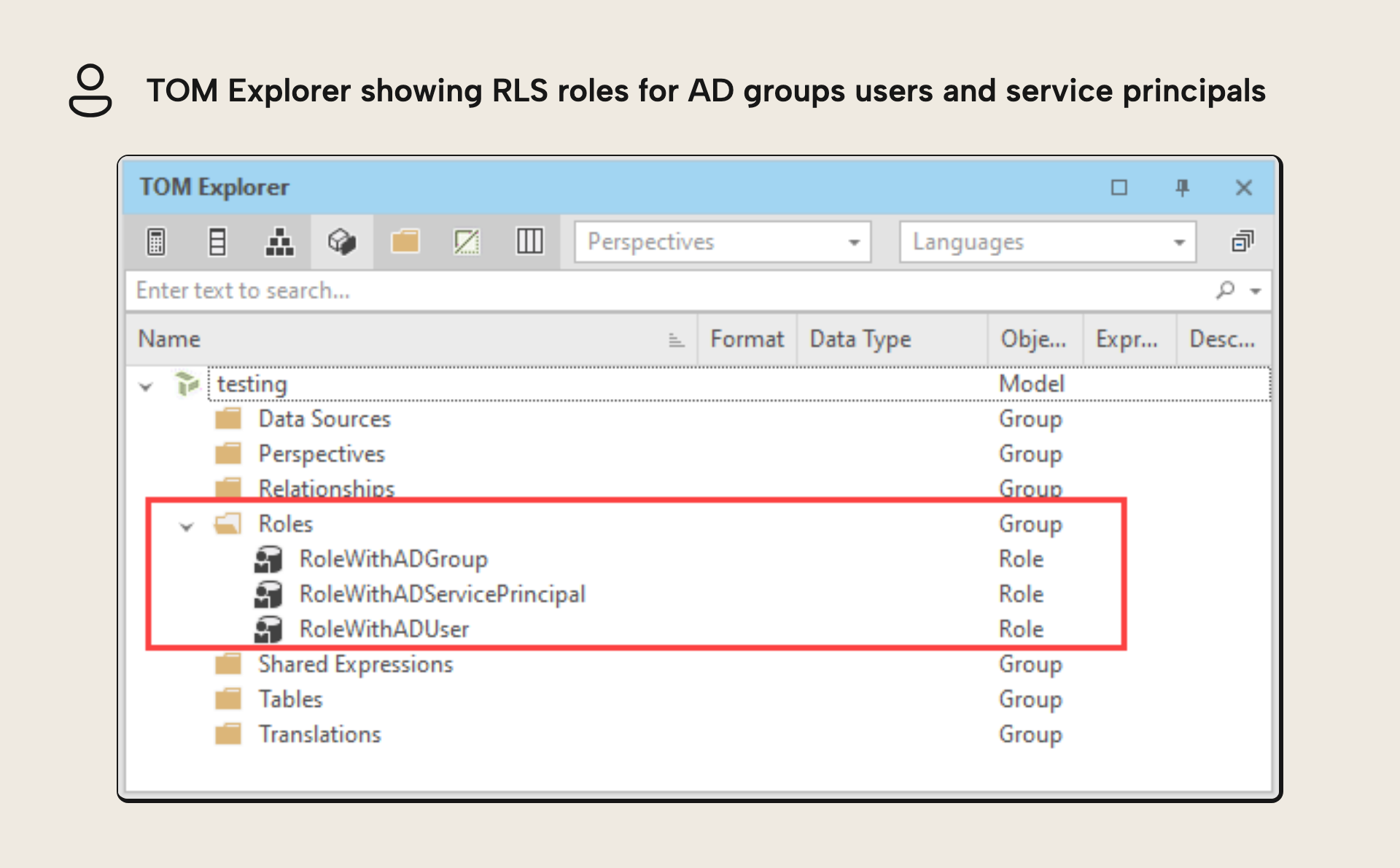Toggle the partitions cube icon
Screen dimensions: 1400x868
click(x=342, y=241)
